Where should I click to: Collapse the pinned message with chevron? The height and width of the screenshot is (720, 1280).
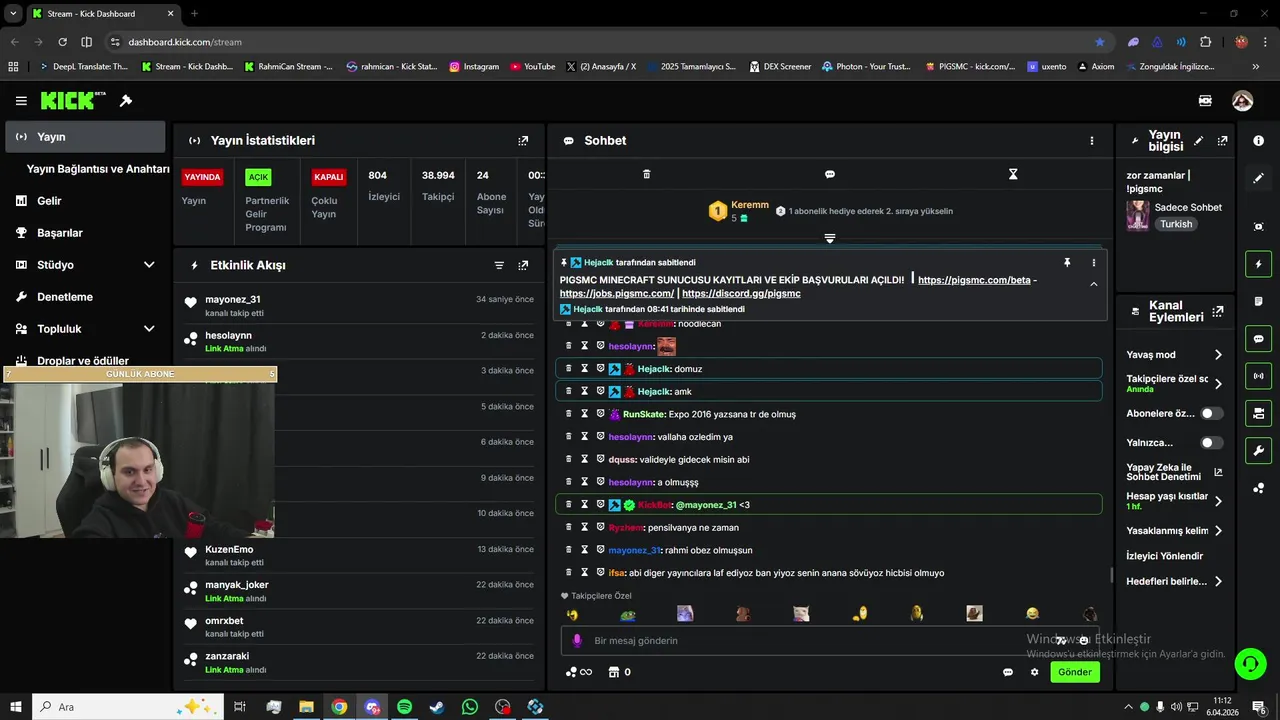tap(1093, 284)
